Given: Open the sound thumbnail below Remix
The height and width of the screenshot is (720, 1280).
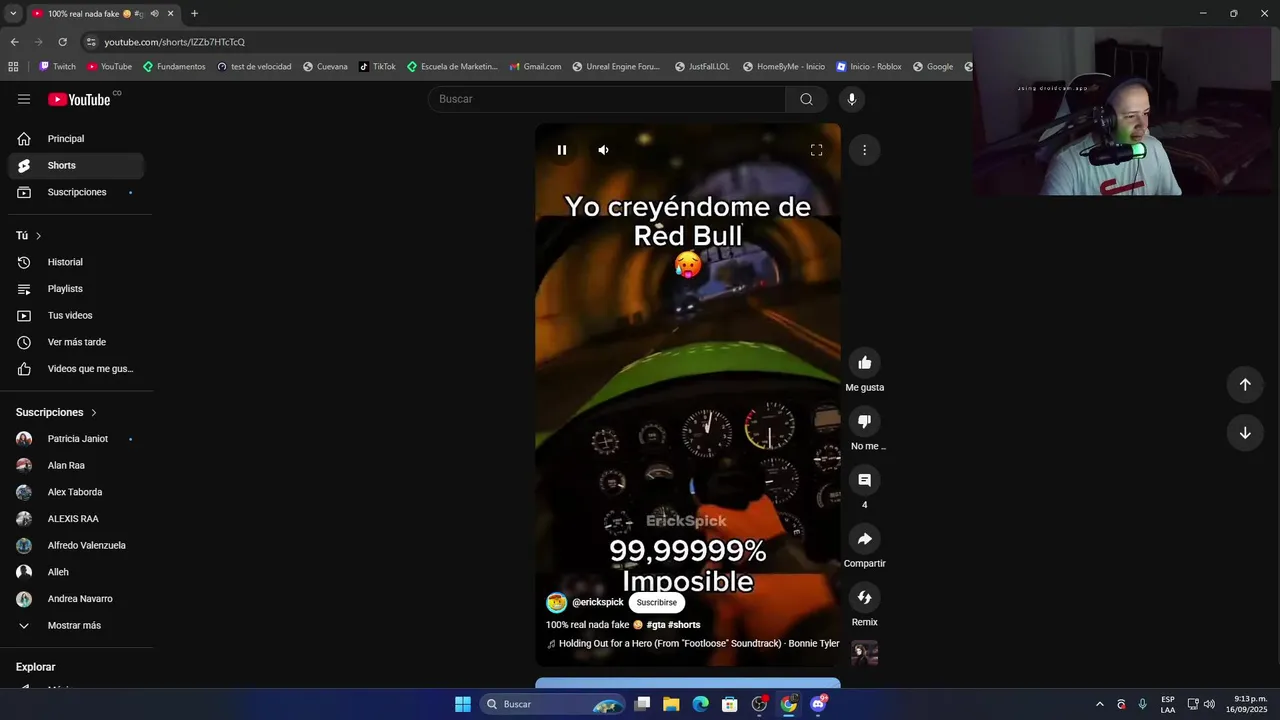Looking at the screenshot, I should coord(864,653).
